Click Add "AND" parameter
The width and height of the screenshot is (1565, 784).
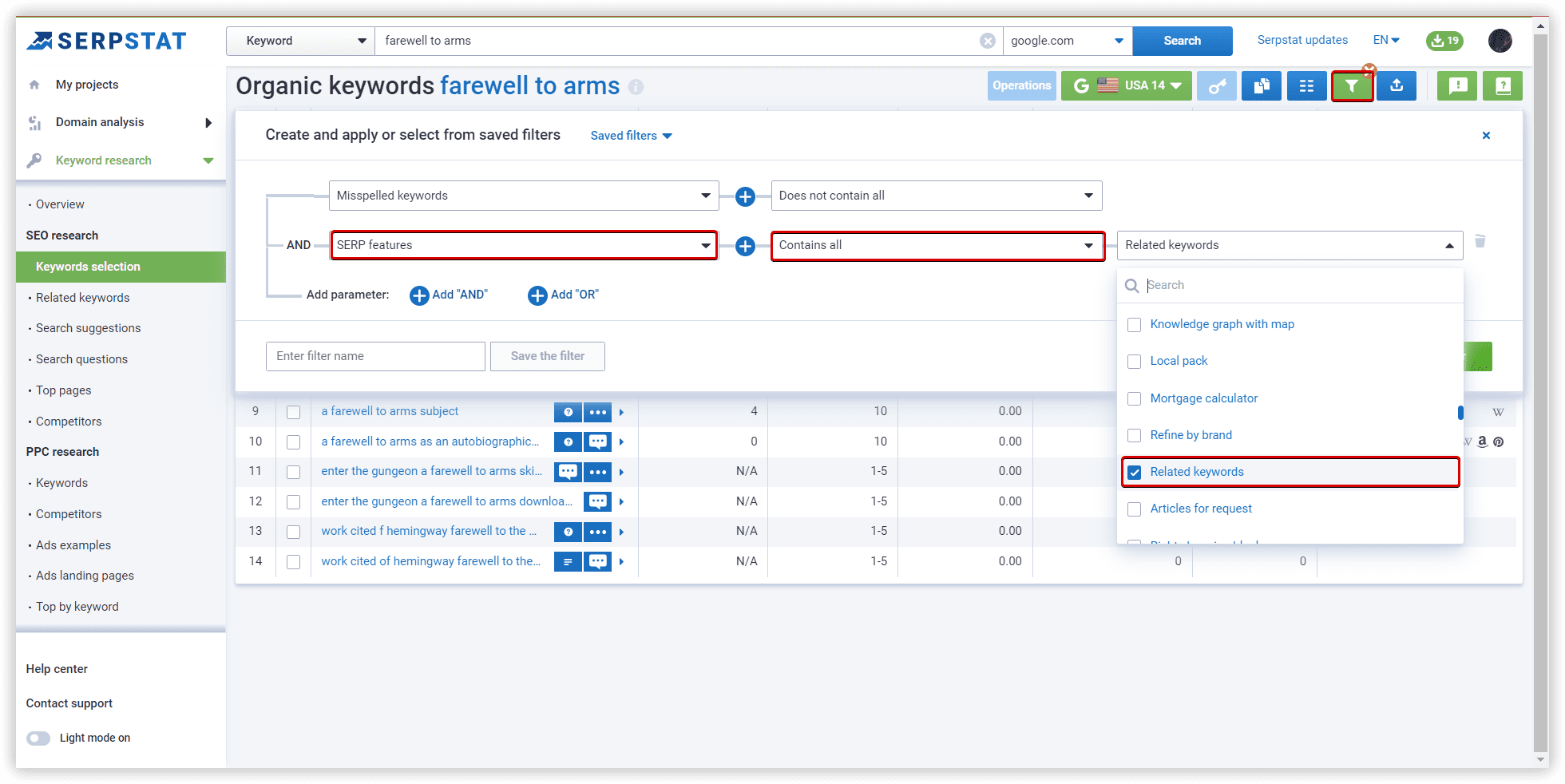tap(449, 295)
